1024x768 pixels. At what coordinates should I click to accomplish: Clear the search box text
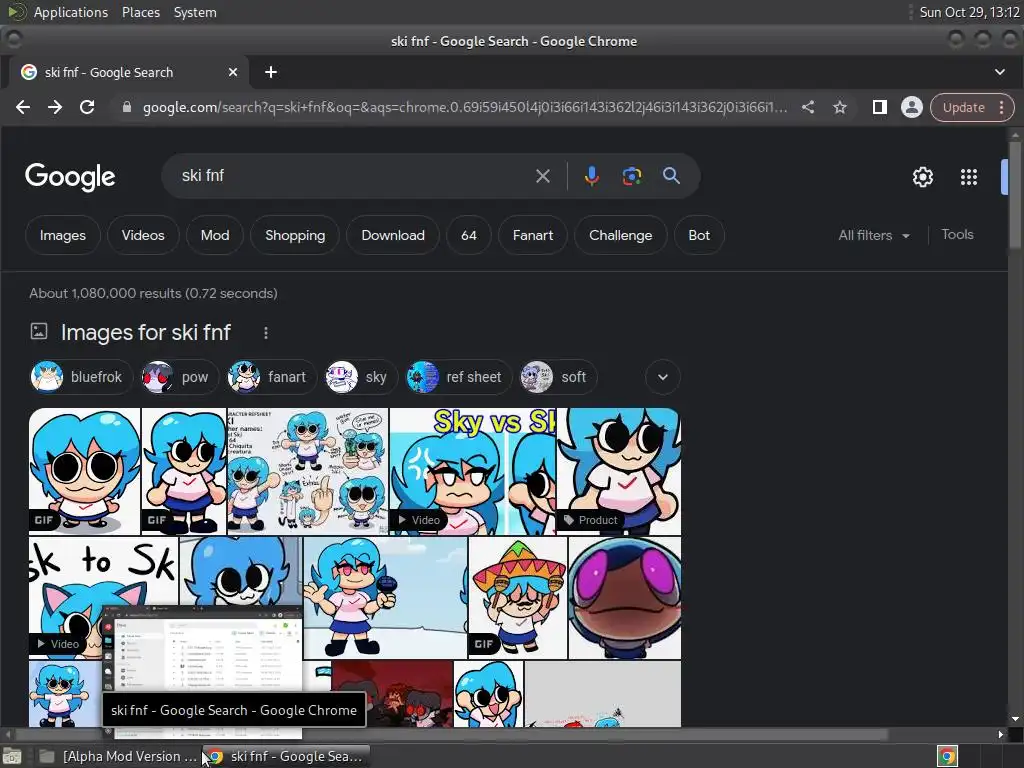click(543, 176)
